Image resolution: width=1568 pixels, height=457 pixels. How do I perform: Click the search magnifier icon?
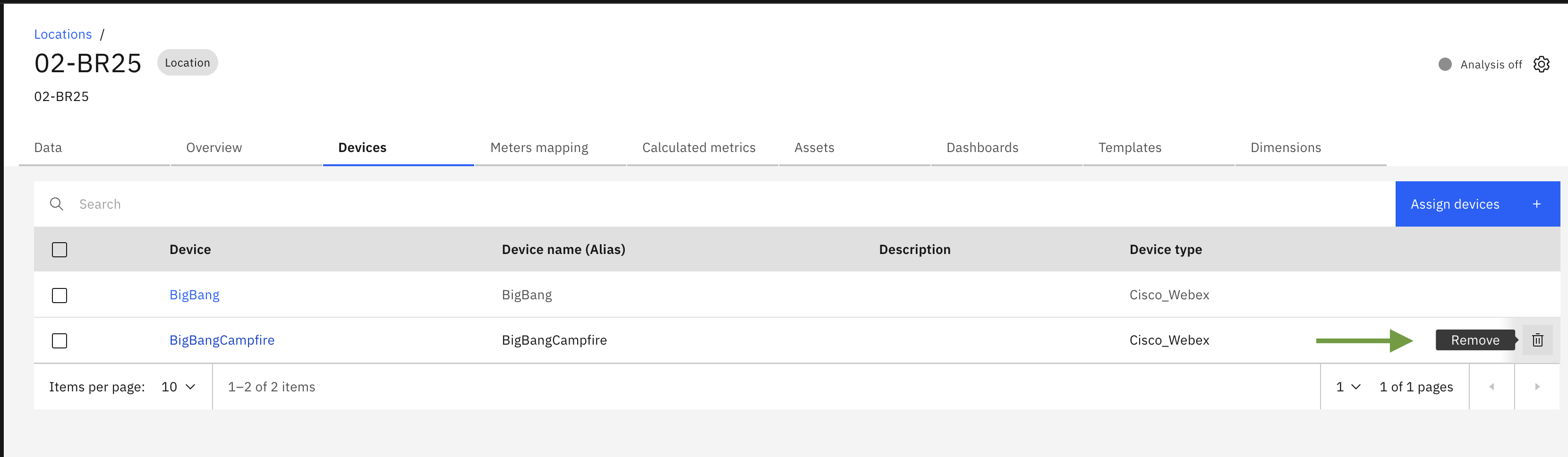coord(57,204)
